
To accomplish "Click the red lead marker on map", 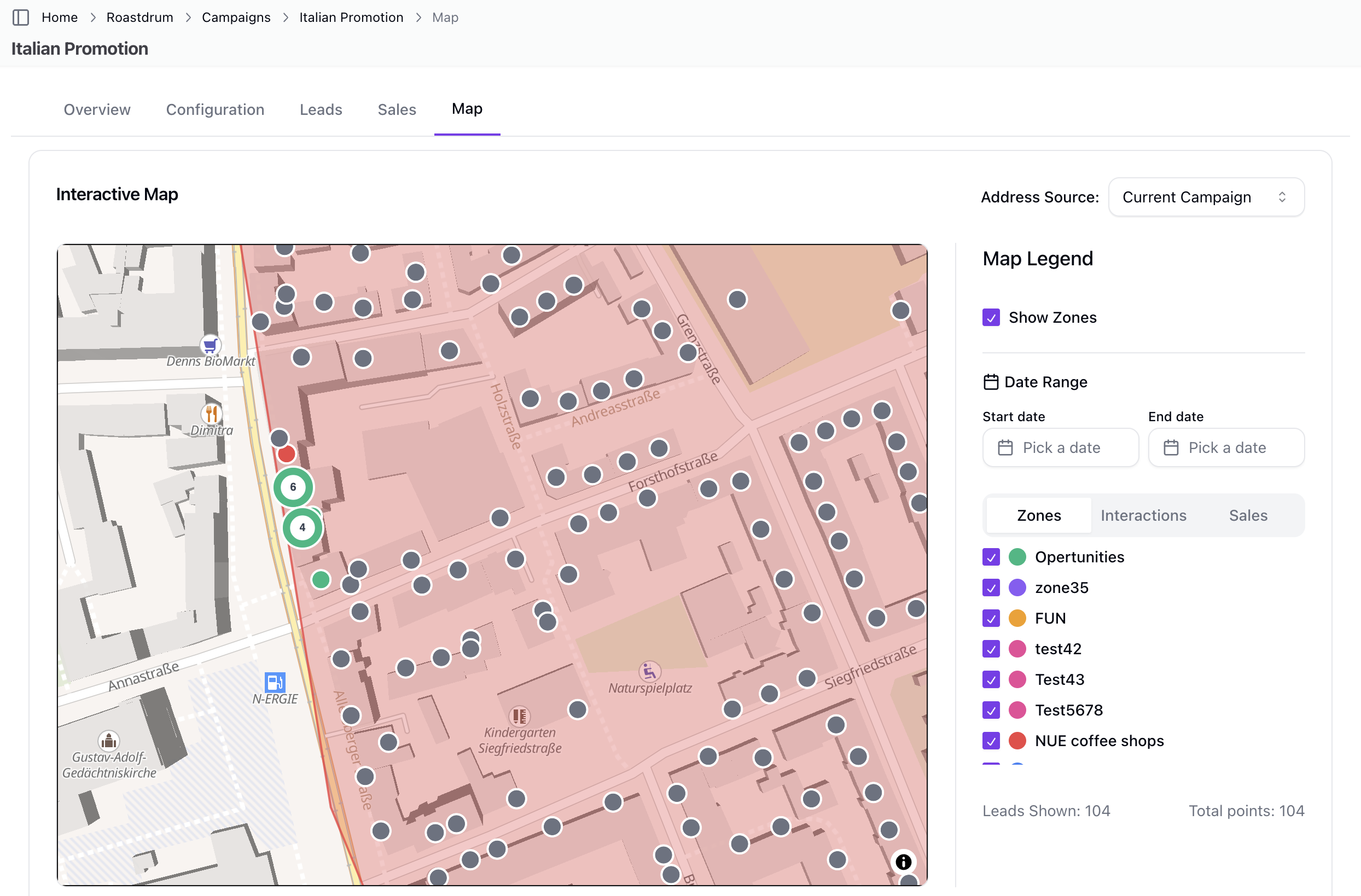I will [x=287, y=454].
